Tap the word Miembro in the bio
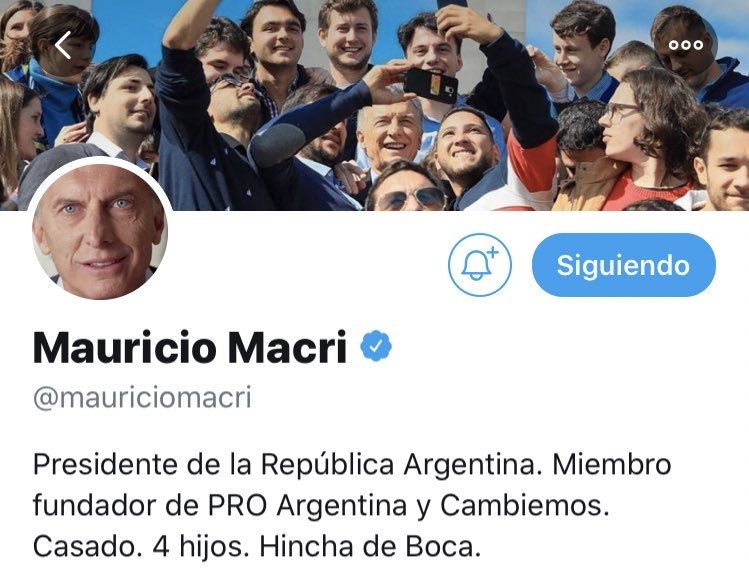This screenshot has width=749, height=575. pyautogui.click(x=612, y=464)
